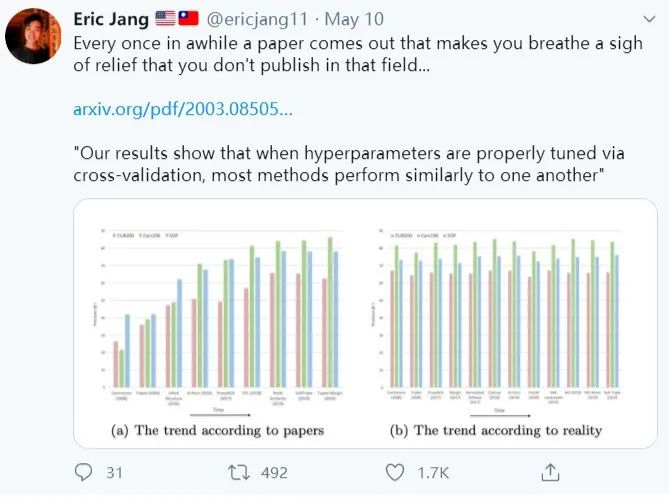This screenshot has width=669, height=499.
Task: Click the 31 replies count
Action: pos(114,473)
